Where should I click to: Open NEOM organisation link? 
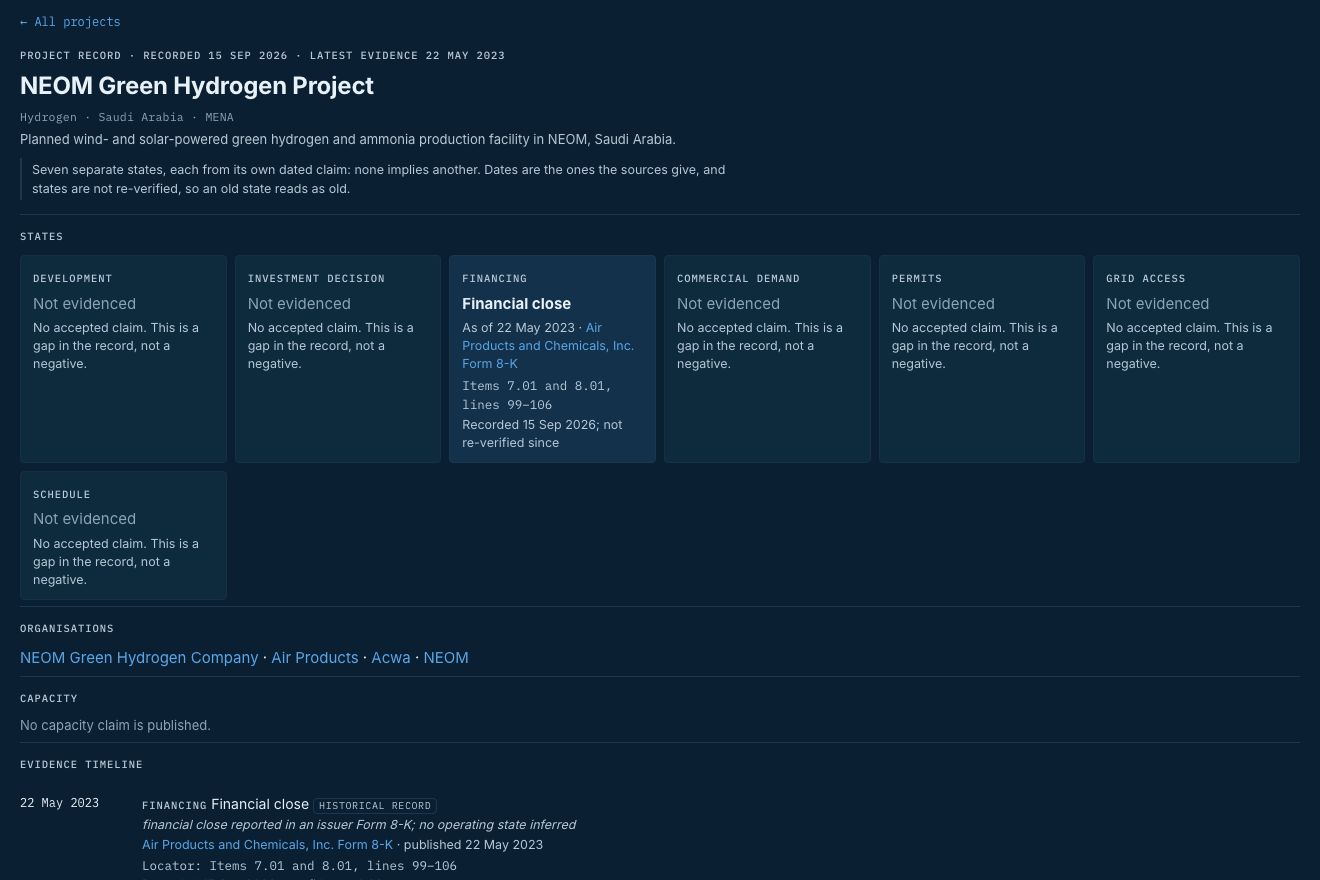(446, 658)
